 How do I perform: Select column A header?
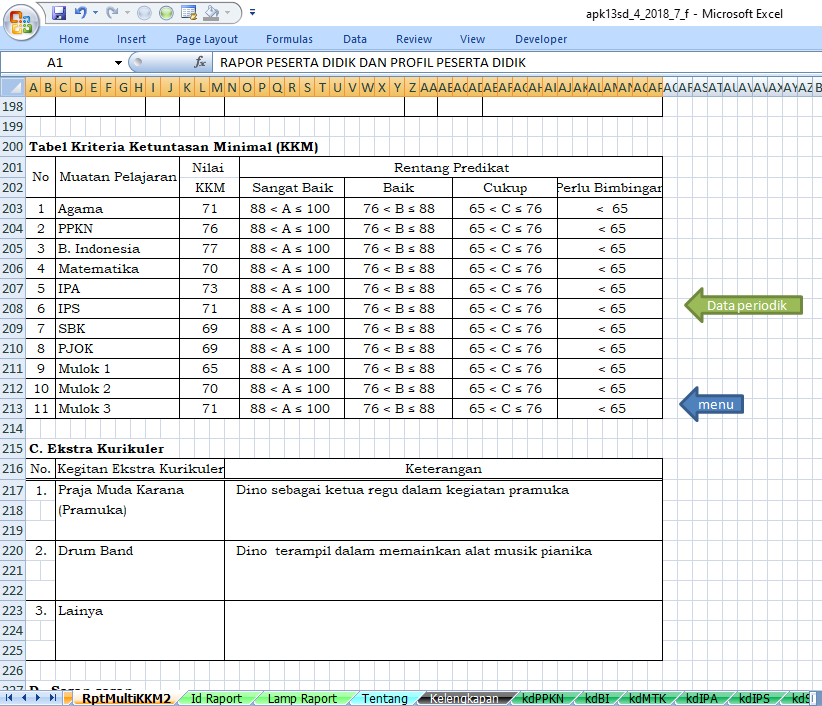pos(33,88)
